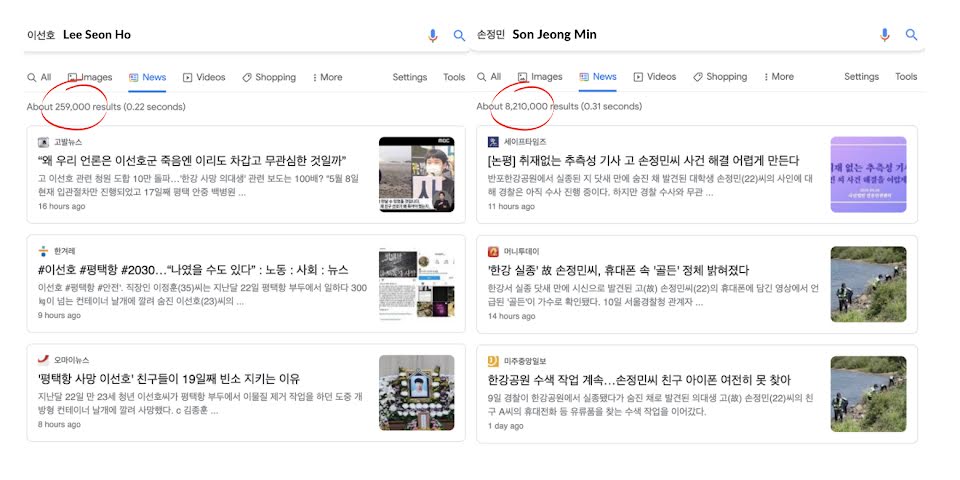The width and height of the screenshot is (960, 480).
Task: Click riverbank thumbnail of 미주중앙일보 article
Action: [868, 394]
